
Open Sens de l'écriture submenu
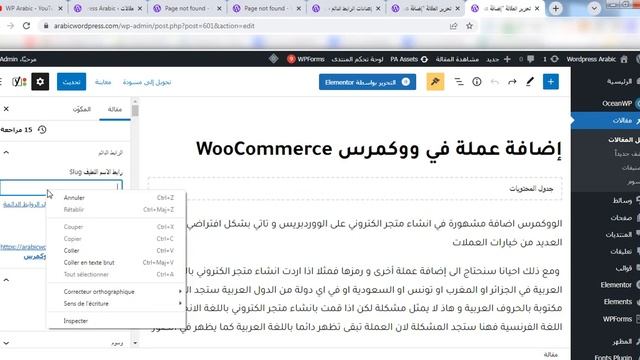click(x=117, y=303)
